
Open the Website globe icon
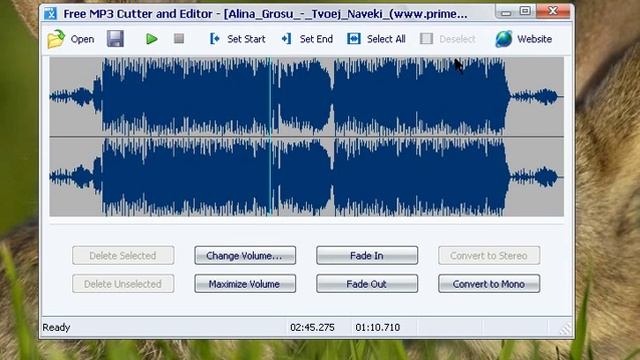[504, 39]
